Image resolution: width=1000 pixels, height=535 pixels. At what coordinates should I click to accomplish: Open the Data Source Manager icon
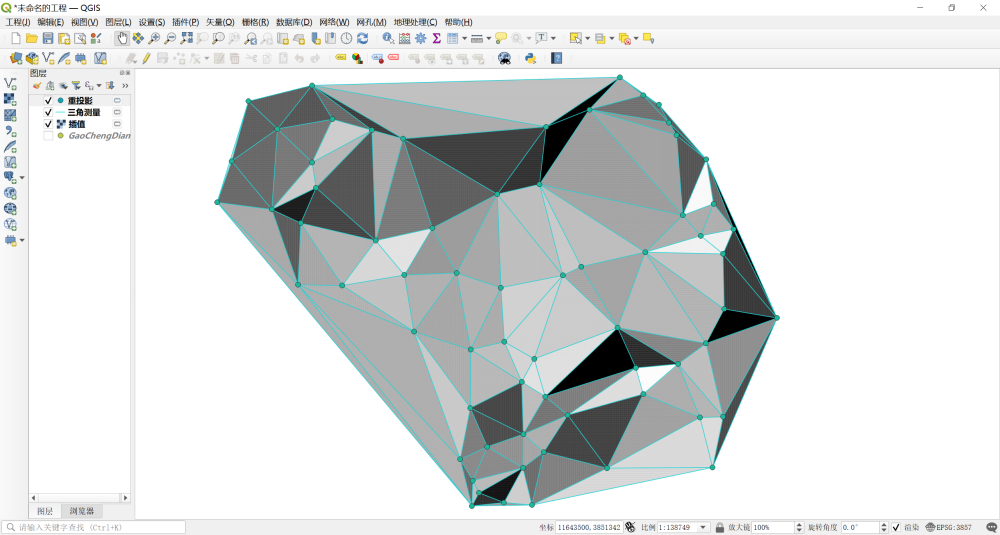click(17, 58)
